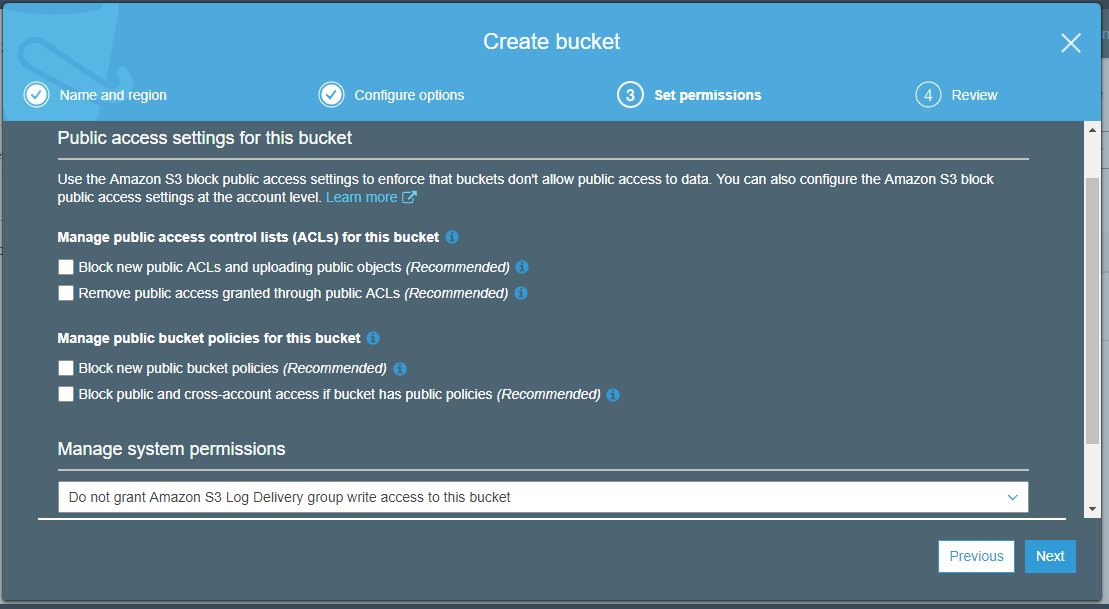The image size is (1109, 609).
Task: Show info for Remove public access through ACLs
Action: tap(521, 293)
